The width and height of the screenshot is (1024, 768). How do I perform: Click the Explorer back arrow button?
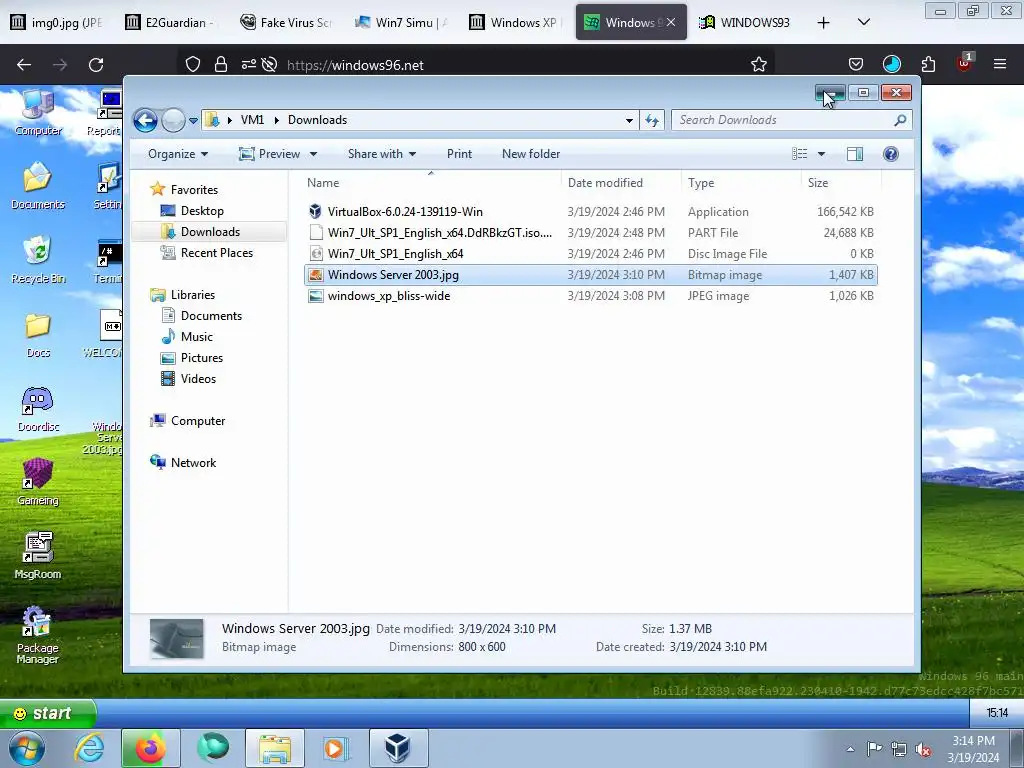145,120
